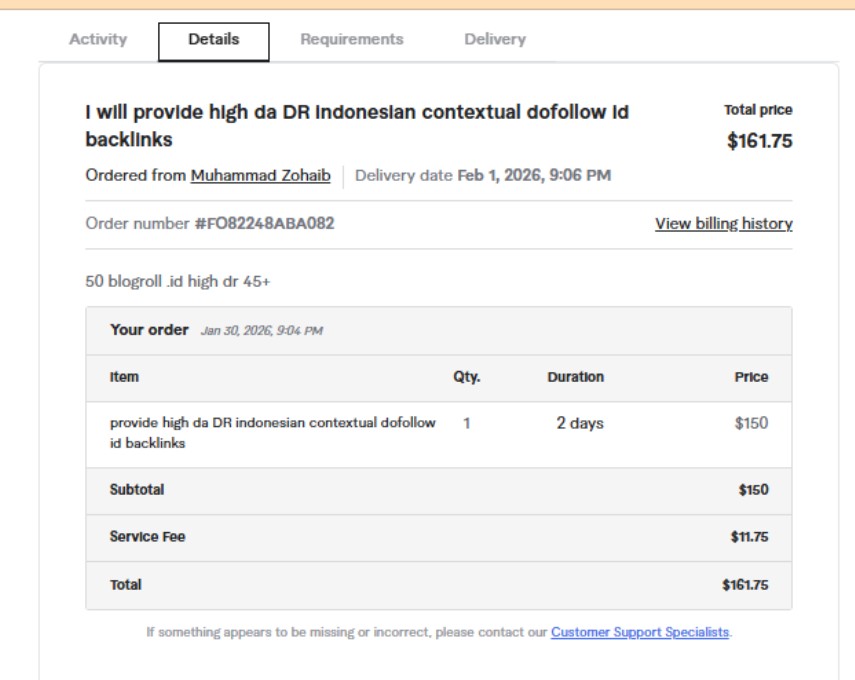Click the '2 days' duration value
The width and height of the screenshot is (855, 680).
click(580, 424)
